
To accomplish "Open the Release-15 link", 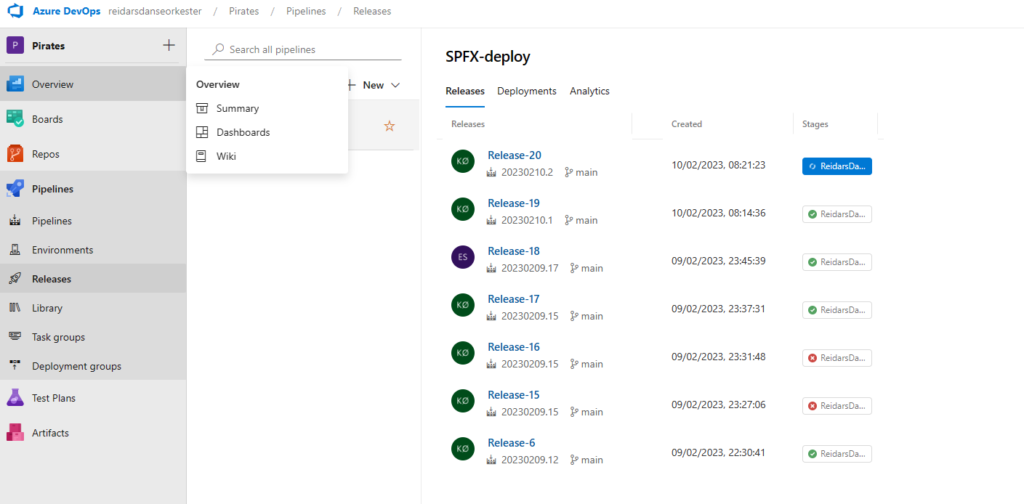I will (x=513, y=395).
